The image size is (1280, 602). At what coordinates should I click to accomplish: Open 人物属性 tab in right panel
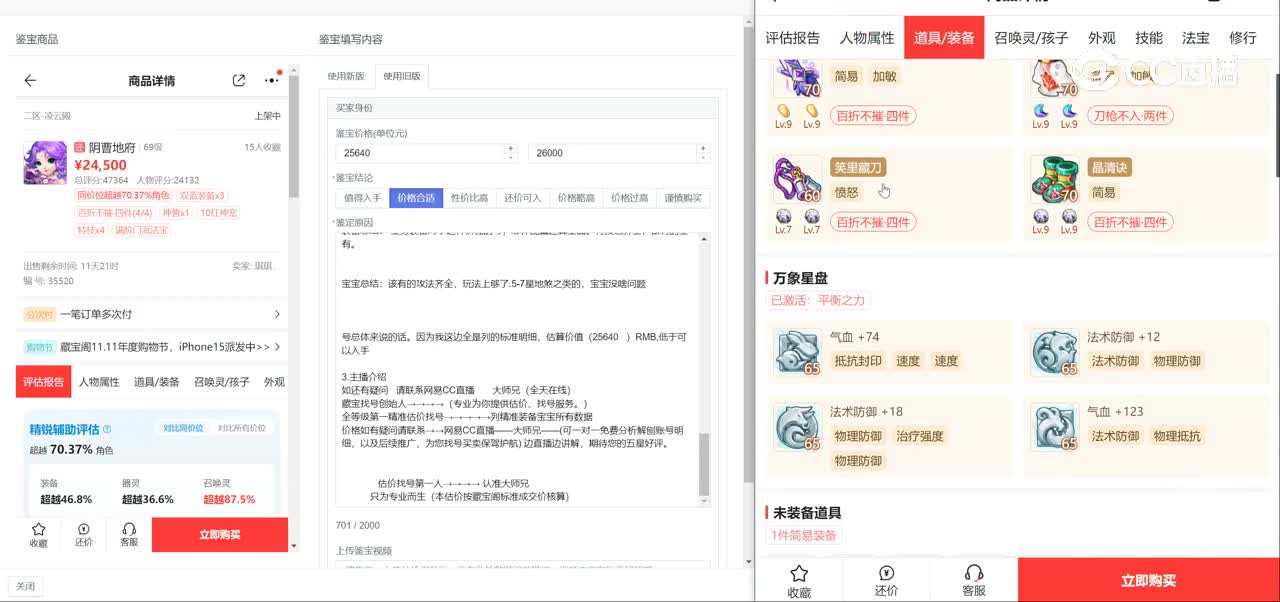[867, 38]
